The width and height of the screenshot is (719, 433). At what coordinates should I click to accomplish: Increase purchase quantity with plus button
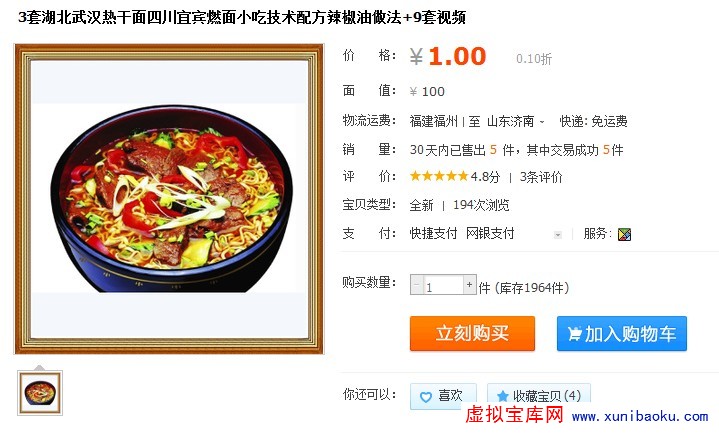pos(470,284)
